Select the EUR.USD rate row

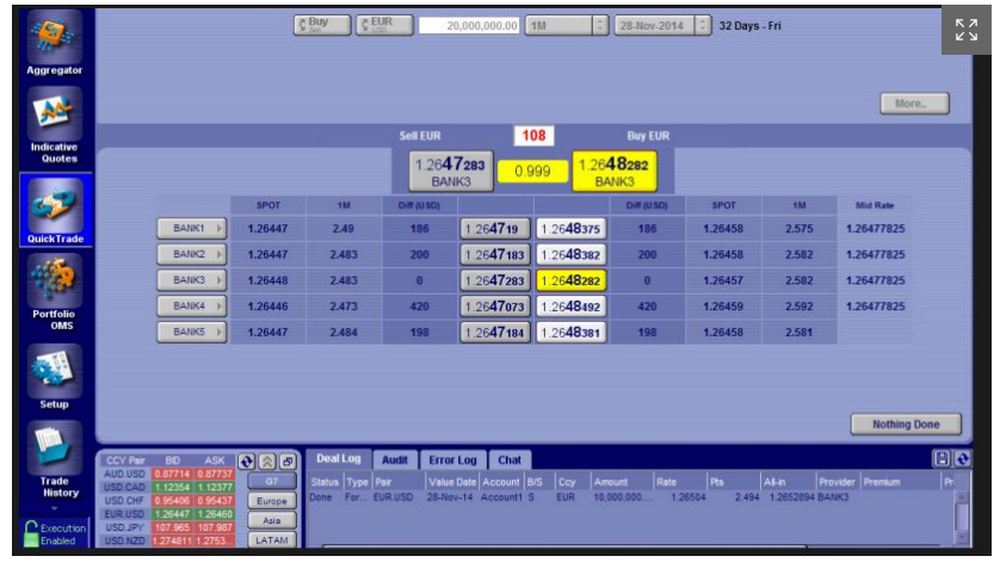pyautogui.click(x=168, y=514)
